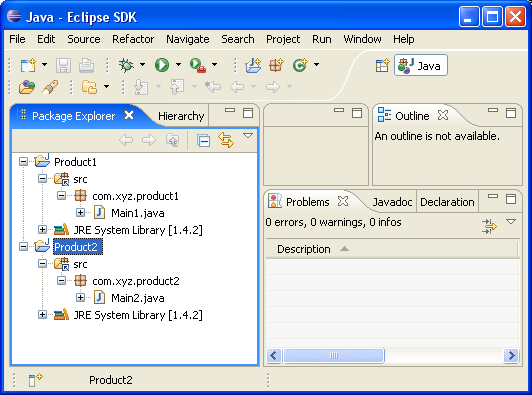The width and height of the screenshot is (532, 395).
Task: Open the Package Explorer view menu triangle
Action: click(x=248, y=136)
